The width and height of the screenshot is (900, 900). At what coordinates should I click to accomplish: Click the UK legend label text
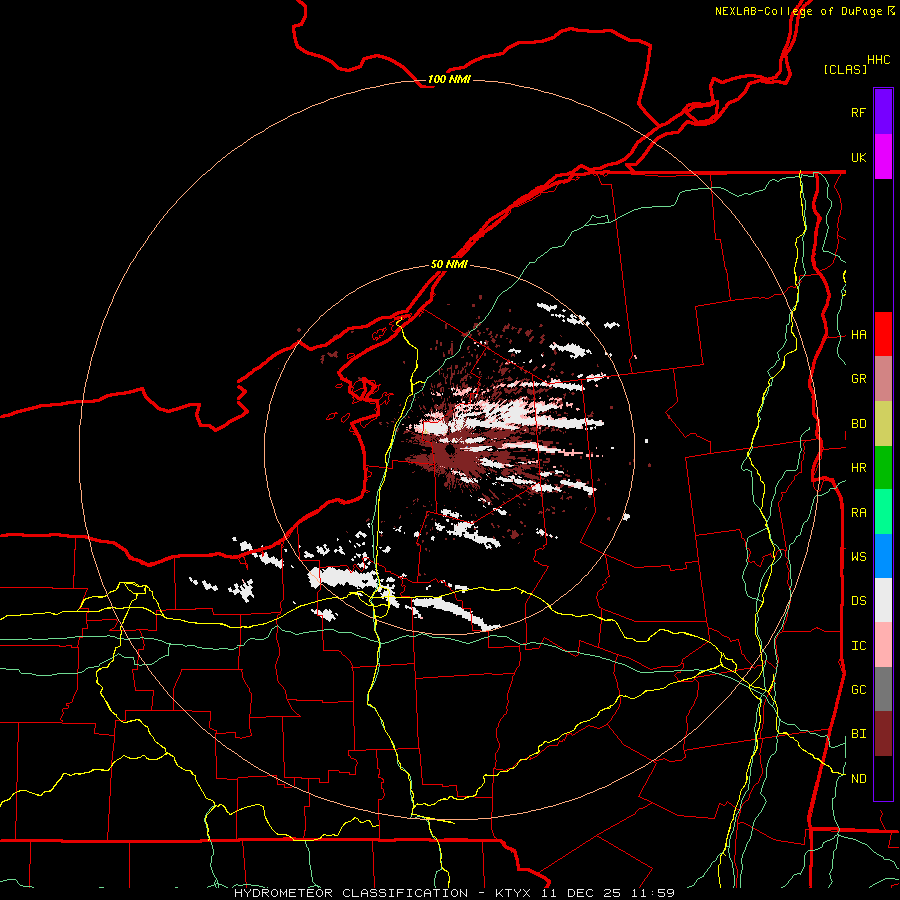[x=858, y=157]
